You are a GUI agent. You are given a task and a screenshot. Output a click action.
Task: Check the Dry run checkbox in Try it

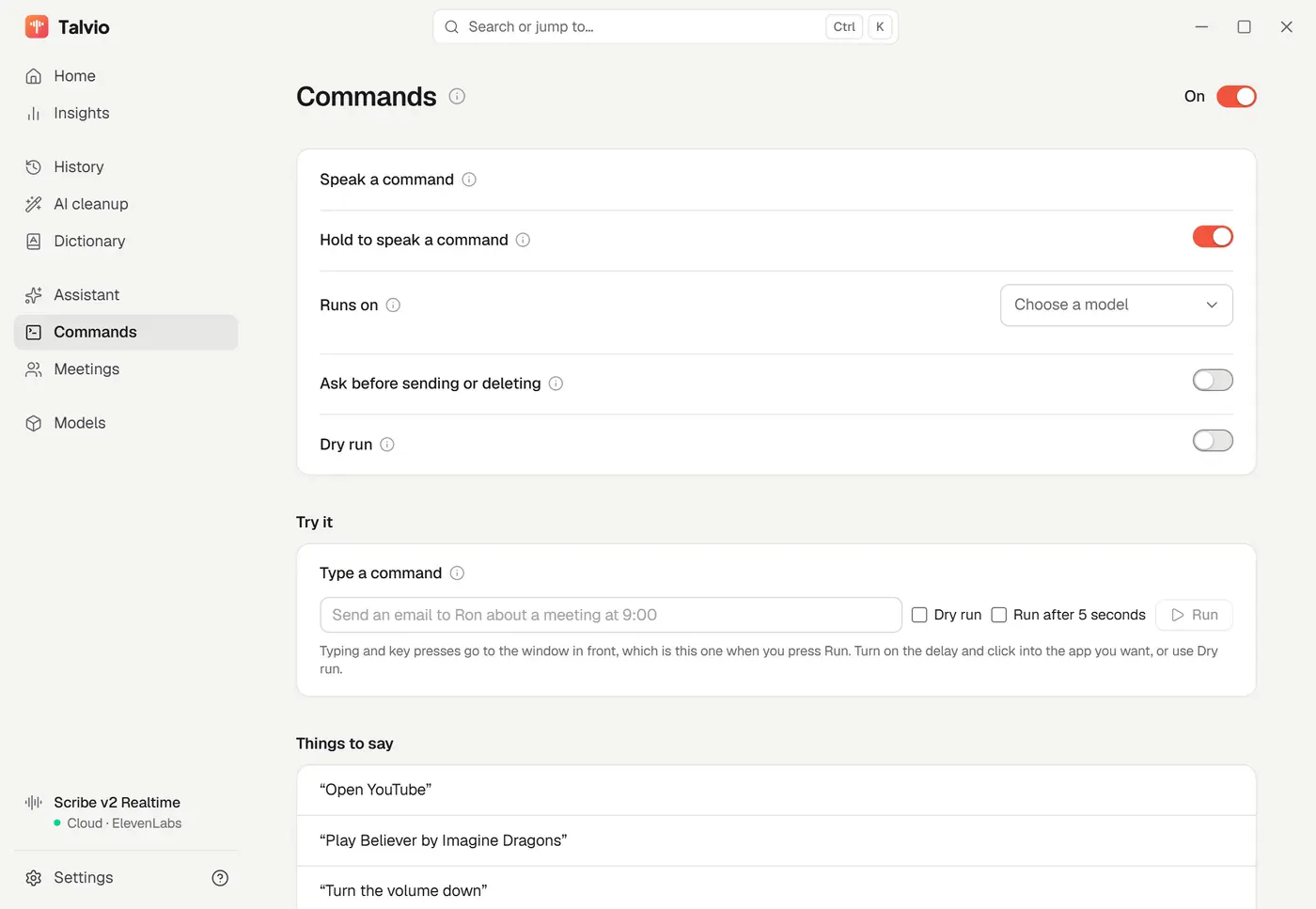point(919,615)
